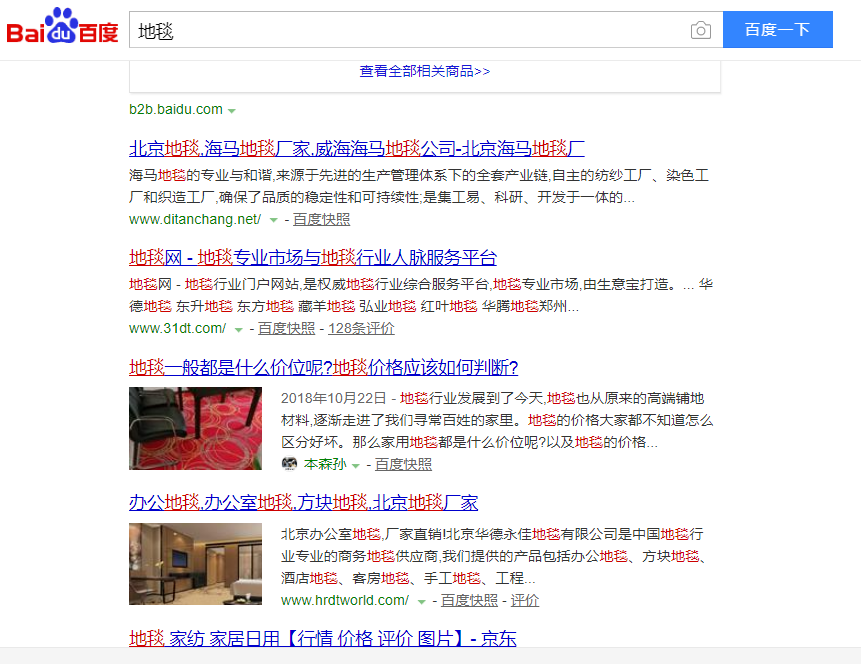861x664 pixels.
Task: Open 地毯一般都是什么价位呢 article title
Action: 323,367
